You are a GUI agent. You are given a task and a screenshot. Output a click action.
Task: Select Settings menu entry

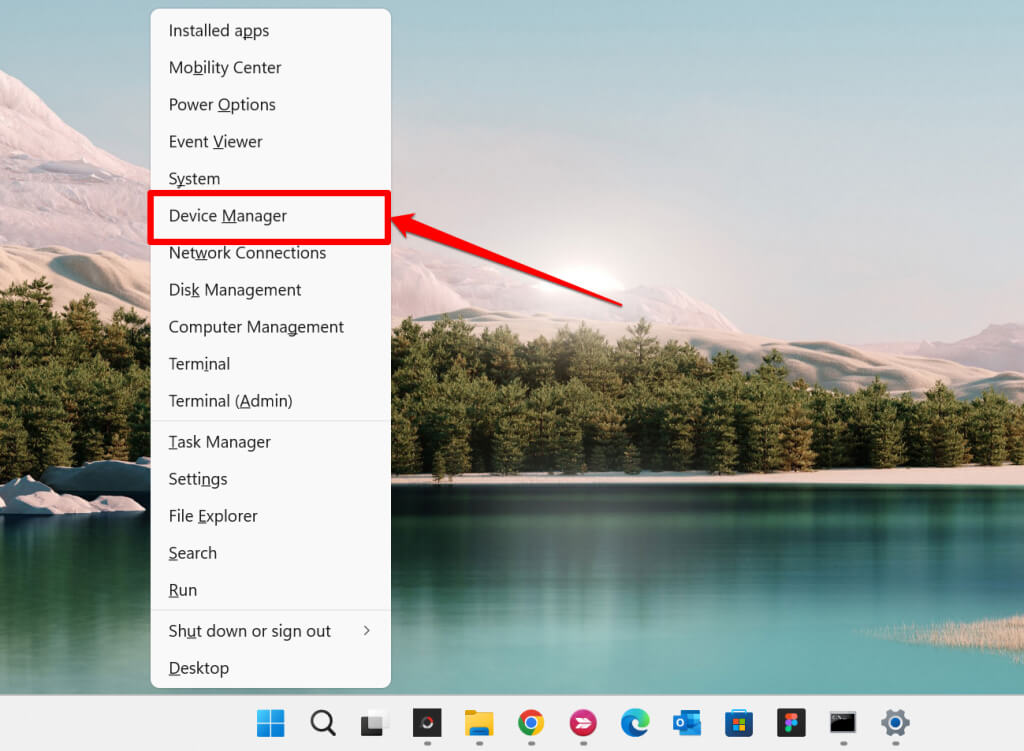(x=270, y=479)
